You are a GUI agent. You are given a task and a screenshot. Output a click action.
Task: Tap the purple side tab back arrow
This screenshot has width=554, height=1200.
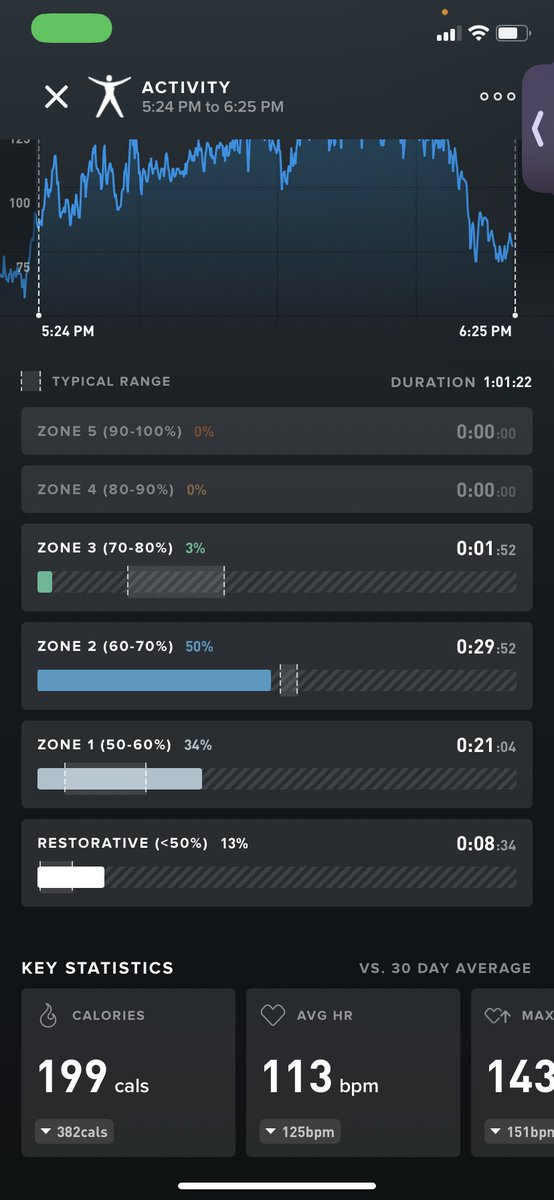point(538,130)
